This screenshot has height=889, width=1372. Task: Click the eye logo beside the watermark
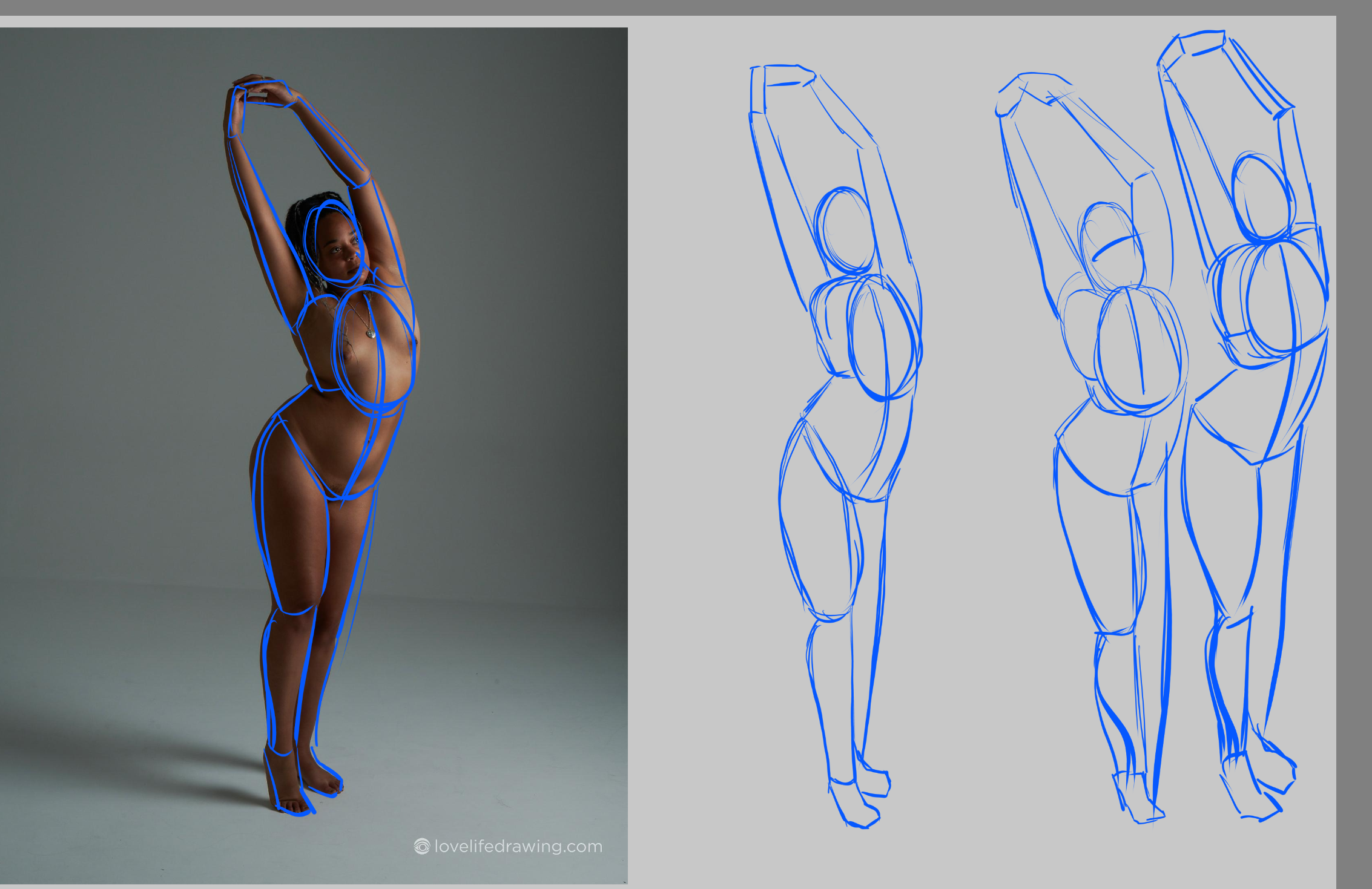(422, 846)
